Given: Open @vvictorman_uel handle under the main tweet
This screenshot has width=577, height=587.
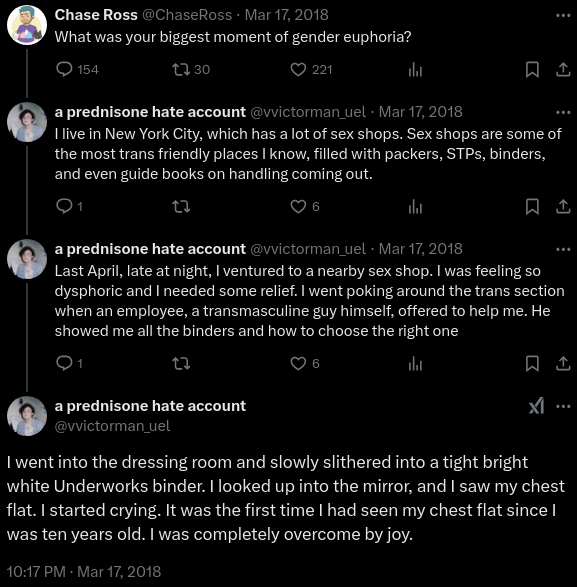Looking at the screenshot, I should click(112, 426).
